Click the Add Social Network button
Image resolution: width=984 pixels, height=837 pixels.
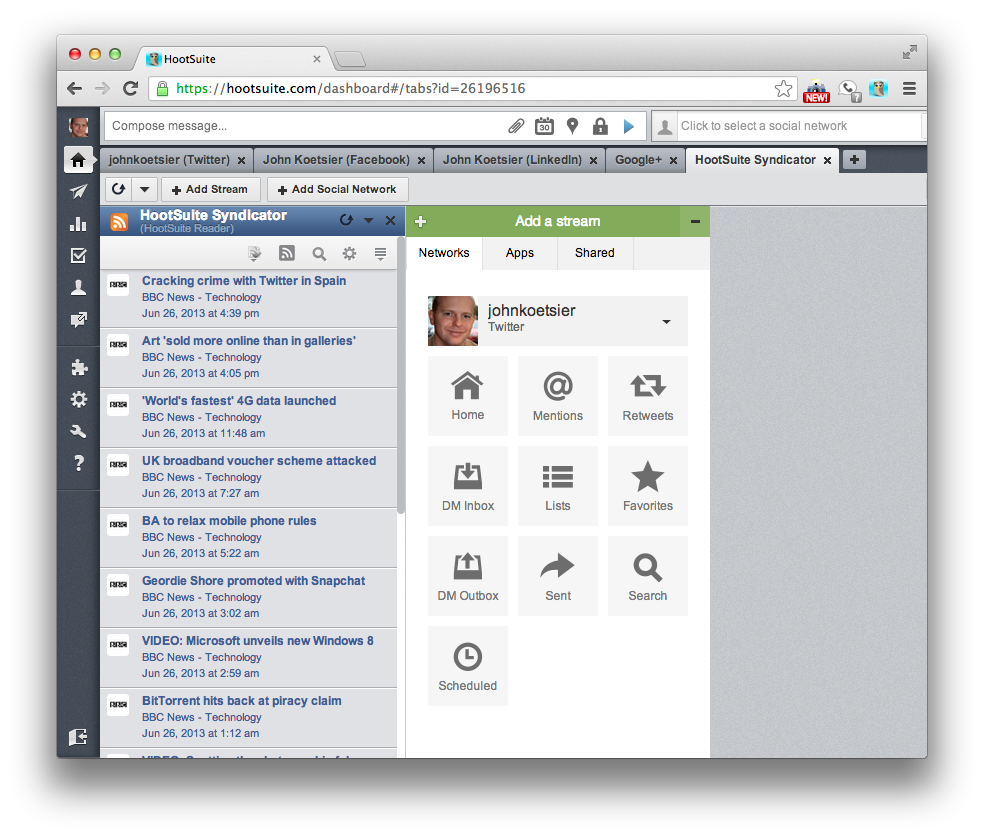point(337,189)
